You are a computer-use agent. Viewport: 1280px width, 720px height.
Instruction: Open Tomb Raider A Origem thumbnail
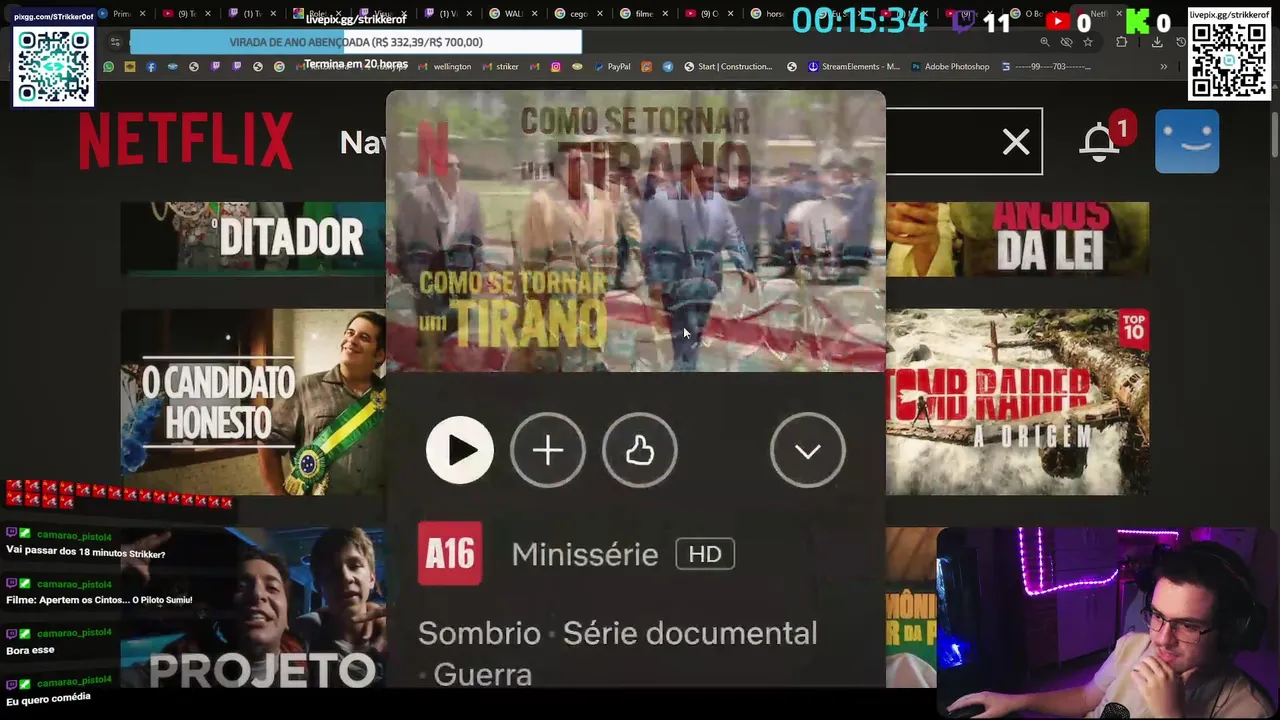click(1017, 401)
